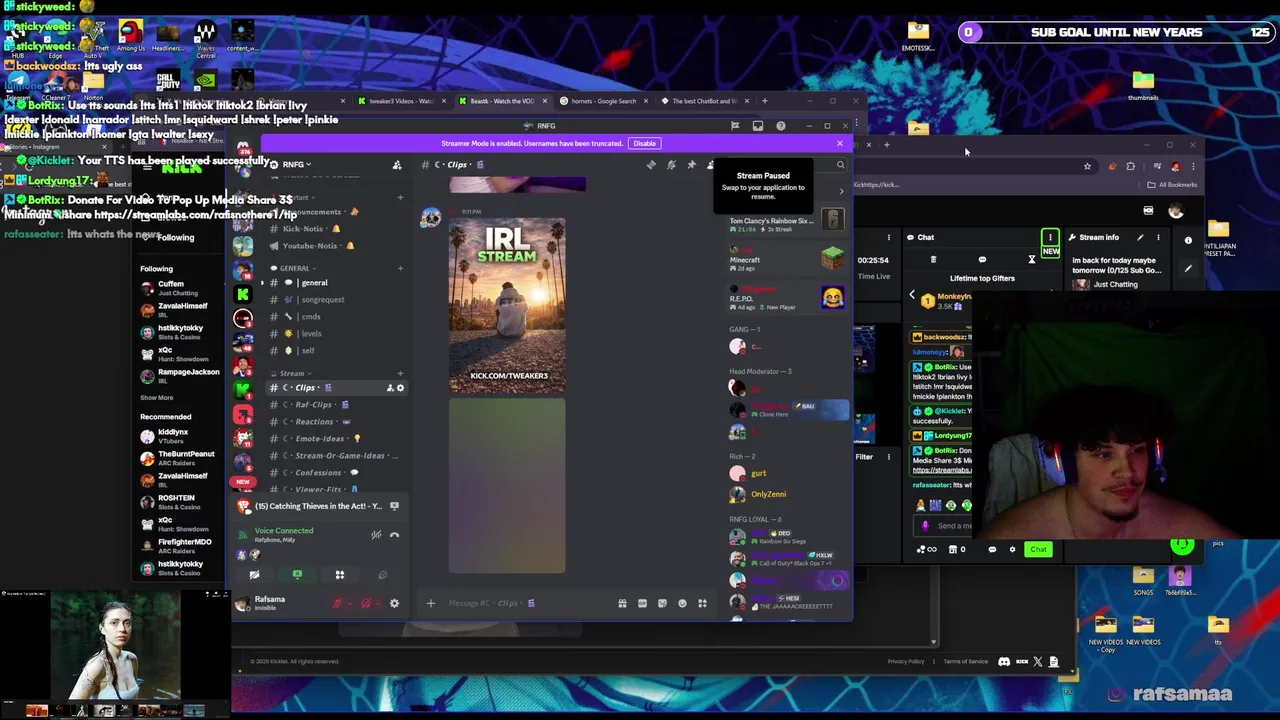Open Discord help question mark icon
1280x720 pixels.
pos(781,126)
